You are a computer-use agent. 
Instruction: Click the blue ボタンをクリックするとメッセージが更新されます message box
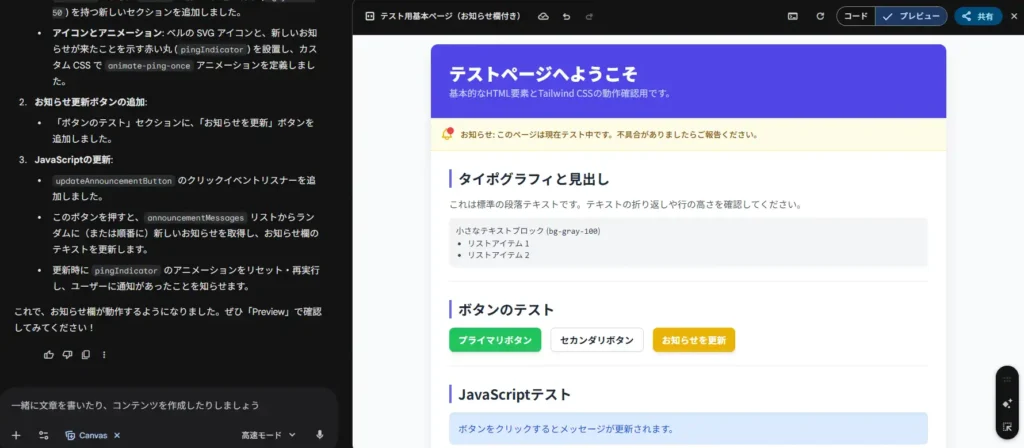(688, 428)
